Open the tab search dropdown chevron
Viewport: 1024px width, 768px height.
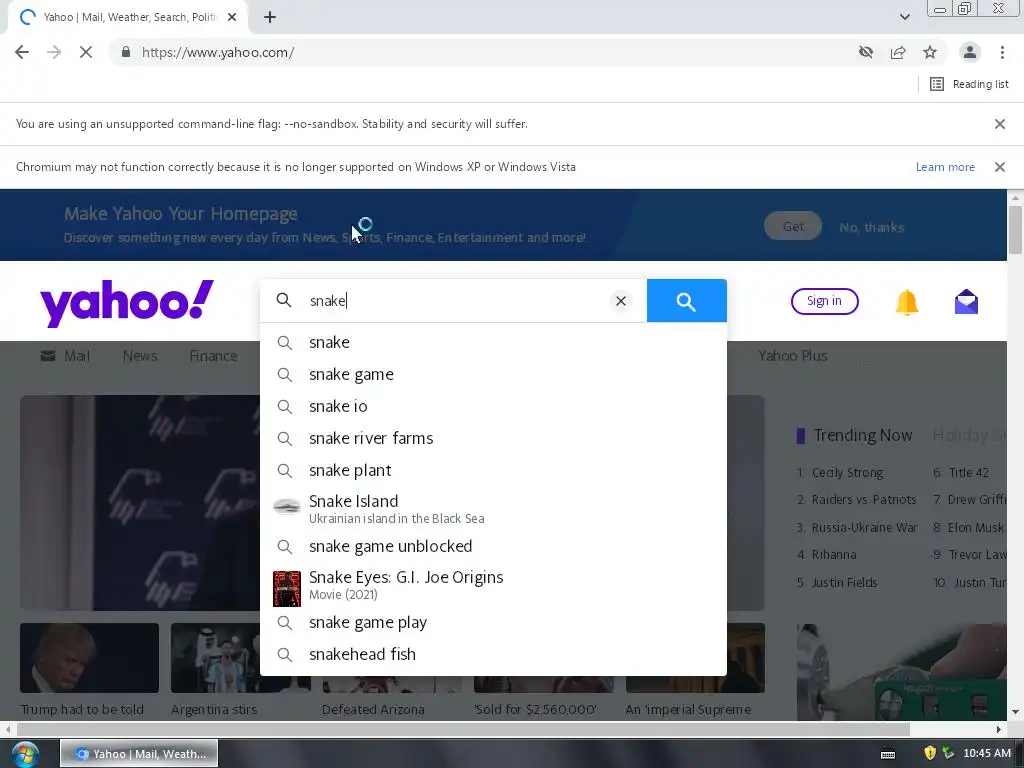(x=904, y=17)
